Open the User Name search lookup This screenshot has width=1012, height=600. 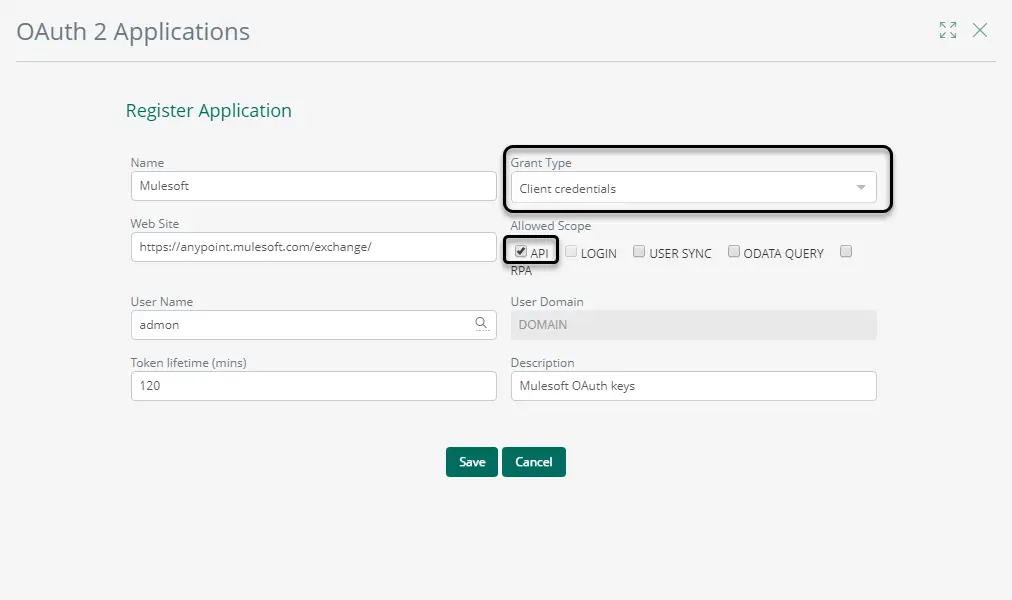click(481, 323)
